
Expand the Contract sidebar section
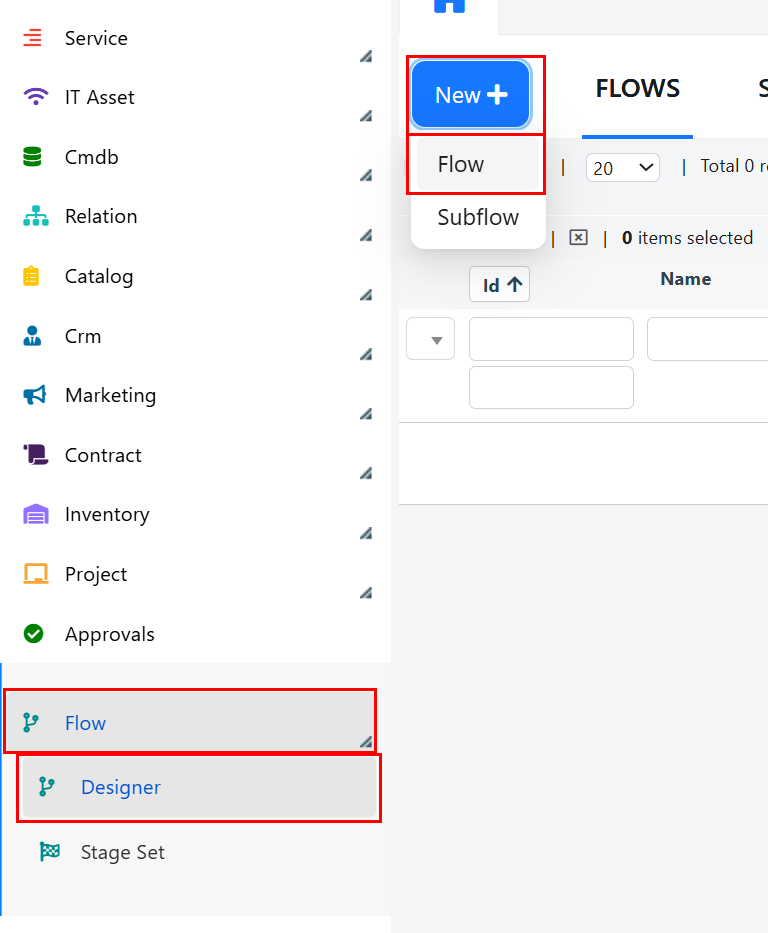[366, 474]
